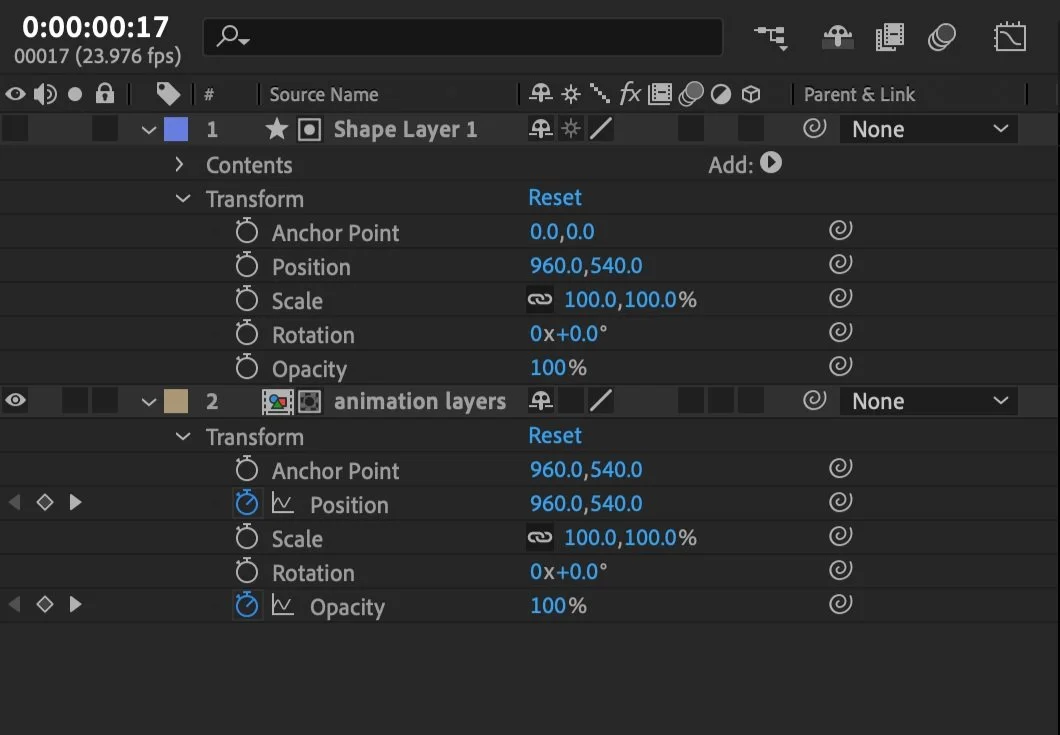Open parent dropdown for animation layers
Screen dimensions: 1060x735
tap(928, 402)
